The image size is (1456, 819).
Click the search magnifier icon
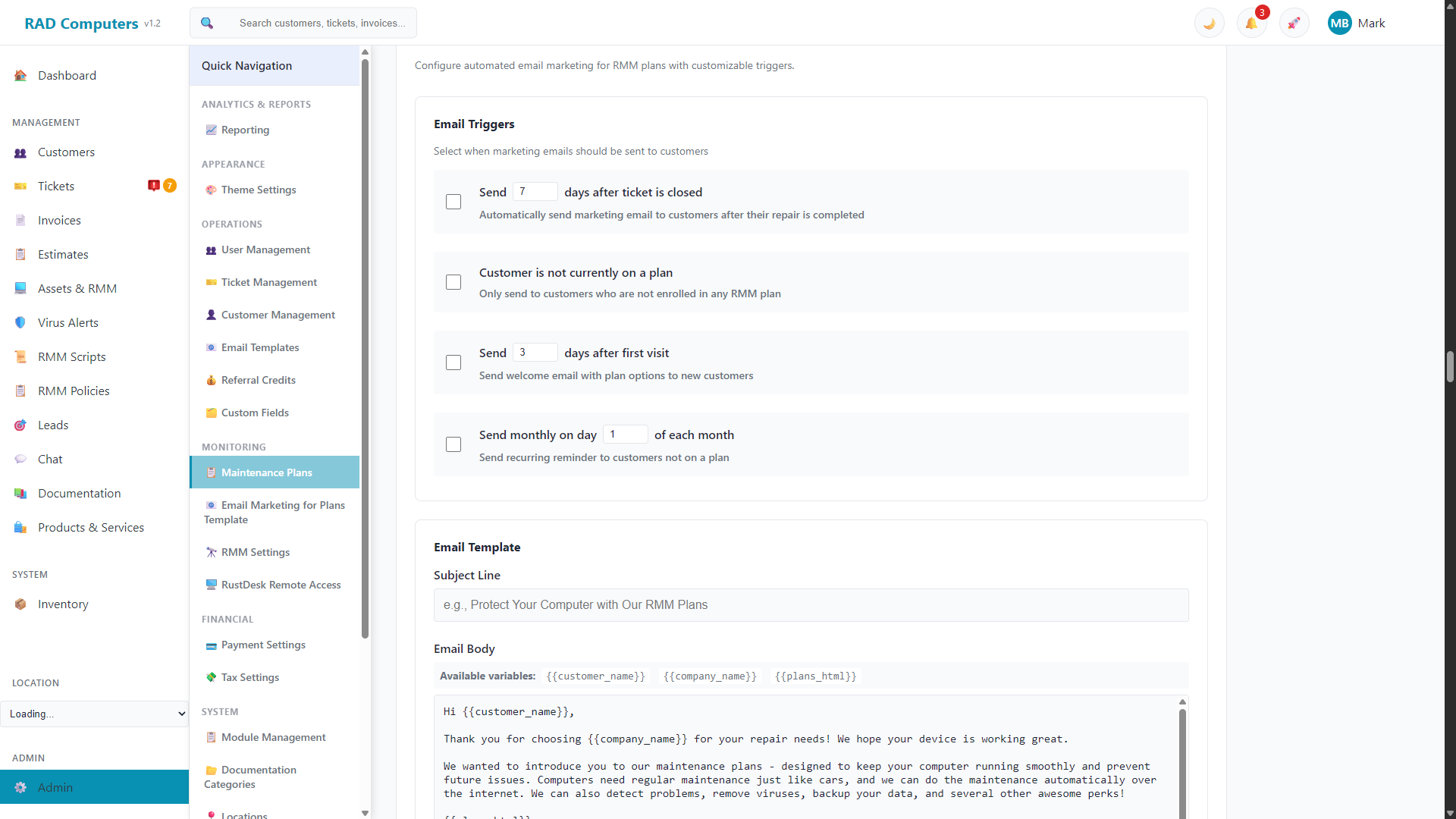(206, 23)
